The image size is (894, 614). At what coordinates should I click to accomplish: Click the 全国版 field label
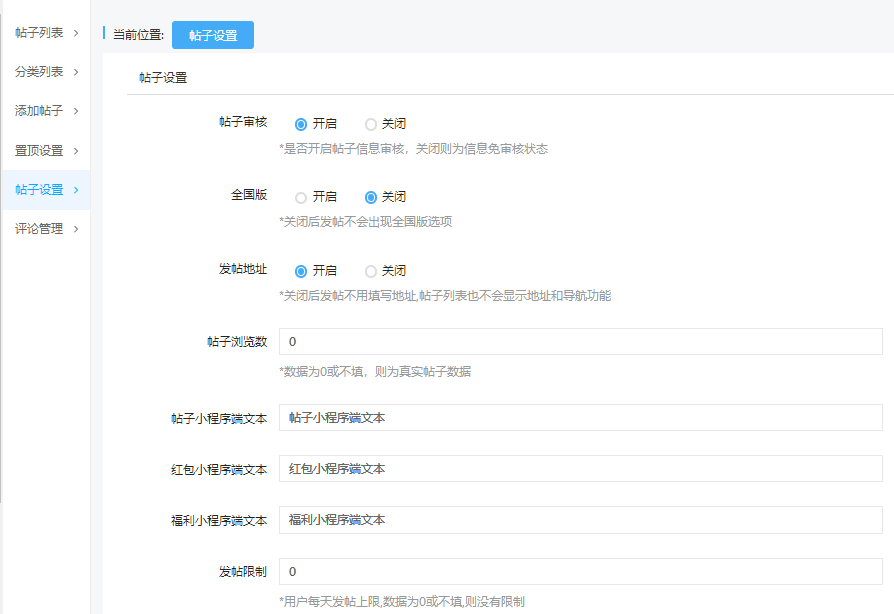click(249, 195)
